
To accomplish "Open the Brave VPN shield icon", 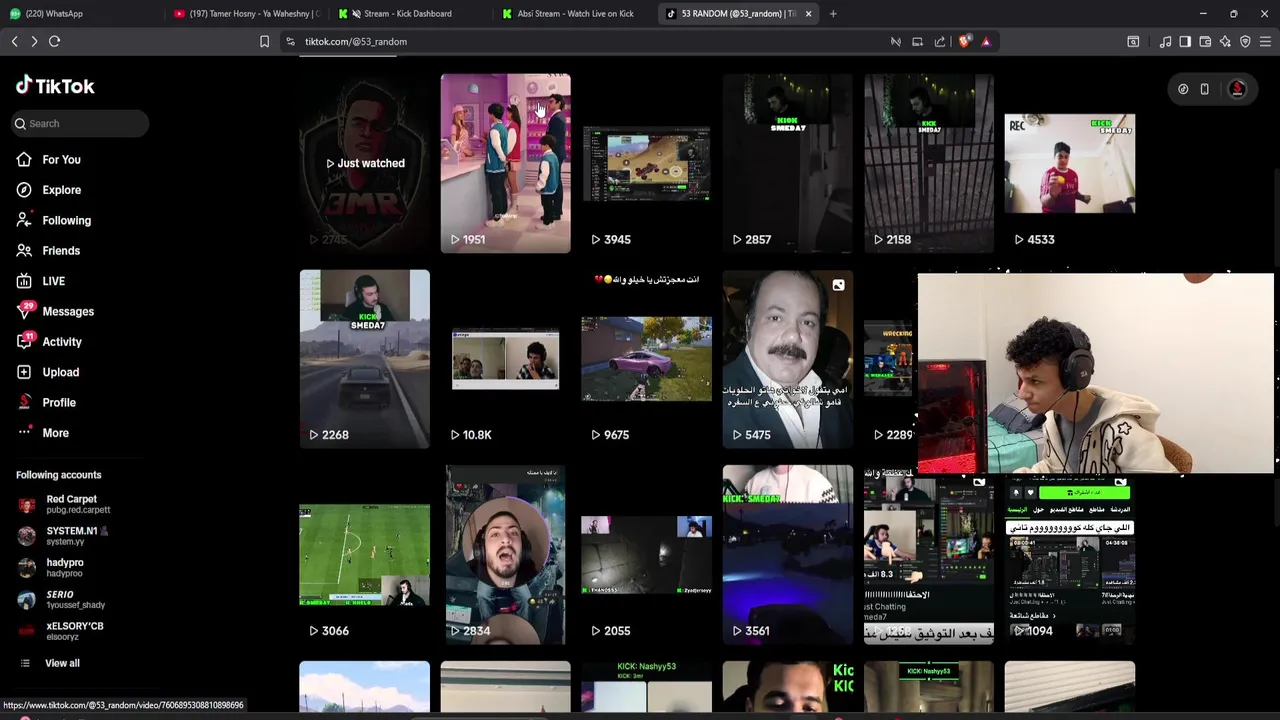I will click(x=1245, y=41).
